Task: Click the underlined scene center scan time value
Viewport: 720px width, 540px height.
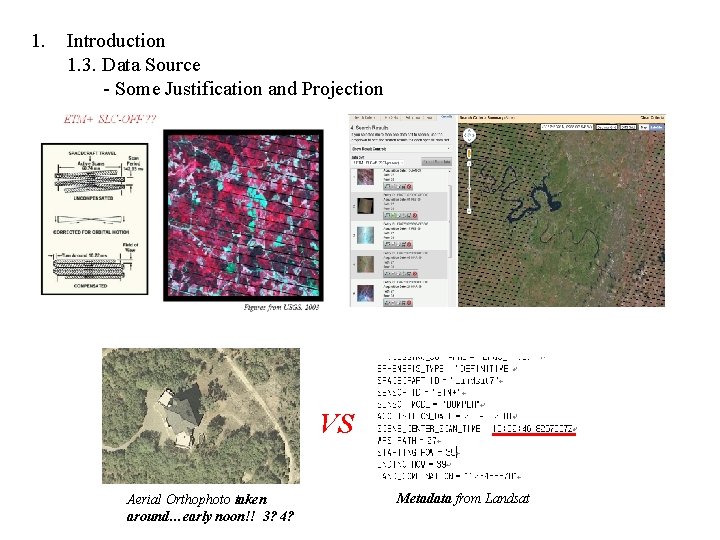Action: 534,429
